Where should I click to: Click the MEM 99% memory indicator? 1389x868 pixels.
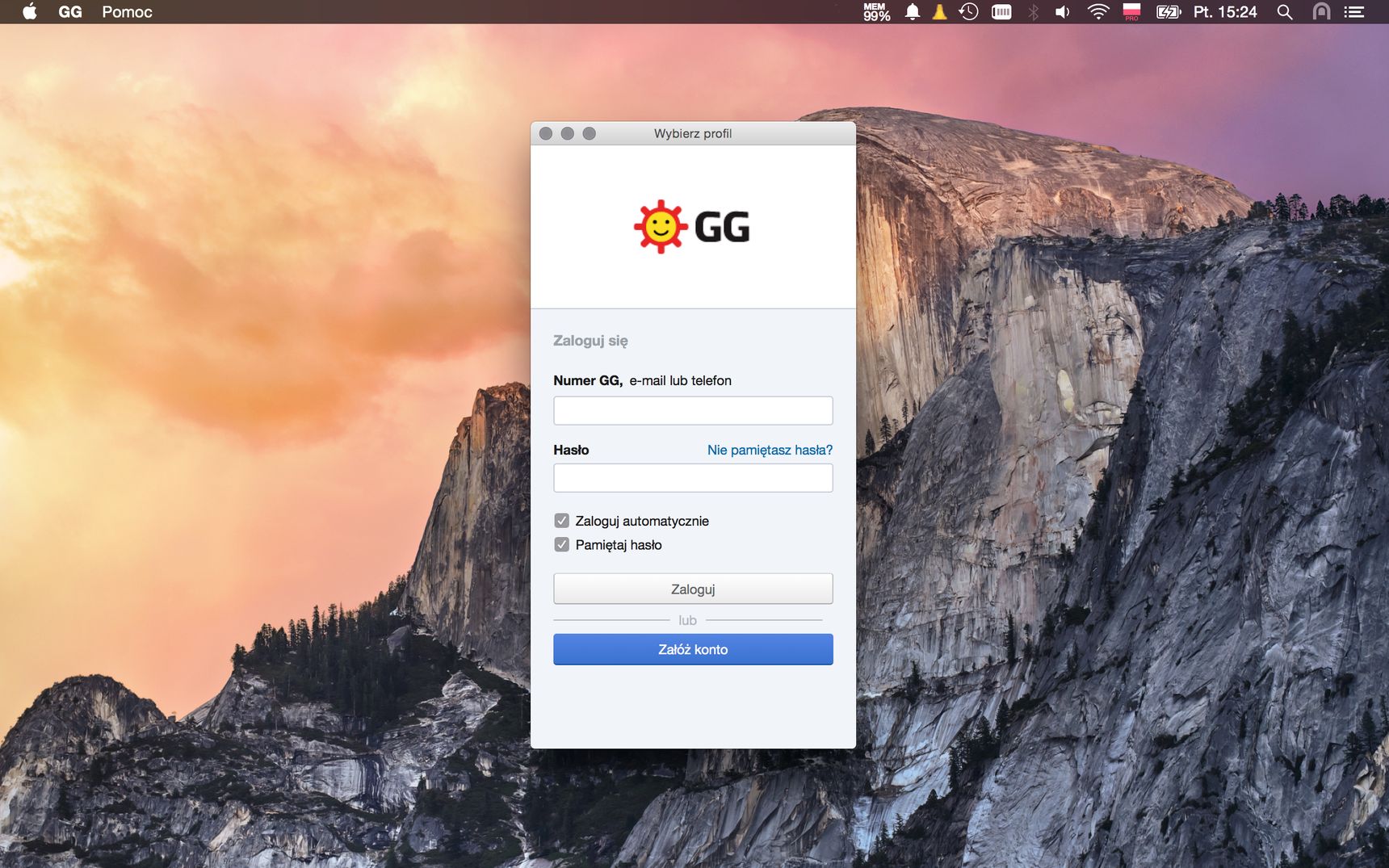(876, 11)
